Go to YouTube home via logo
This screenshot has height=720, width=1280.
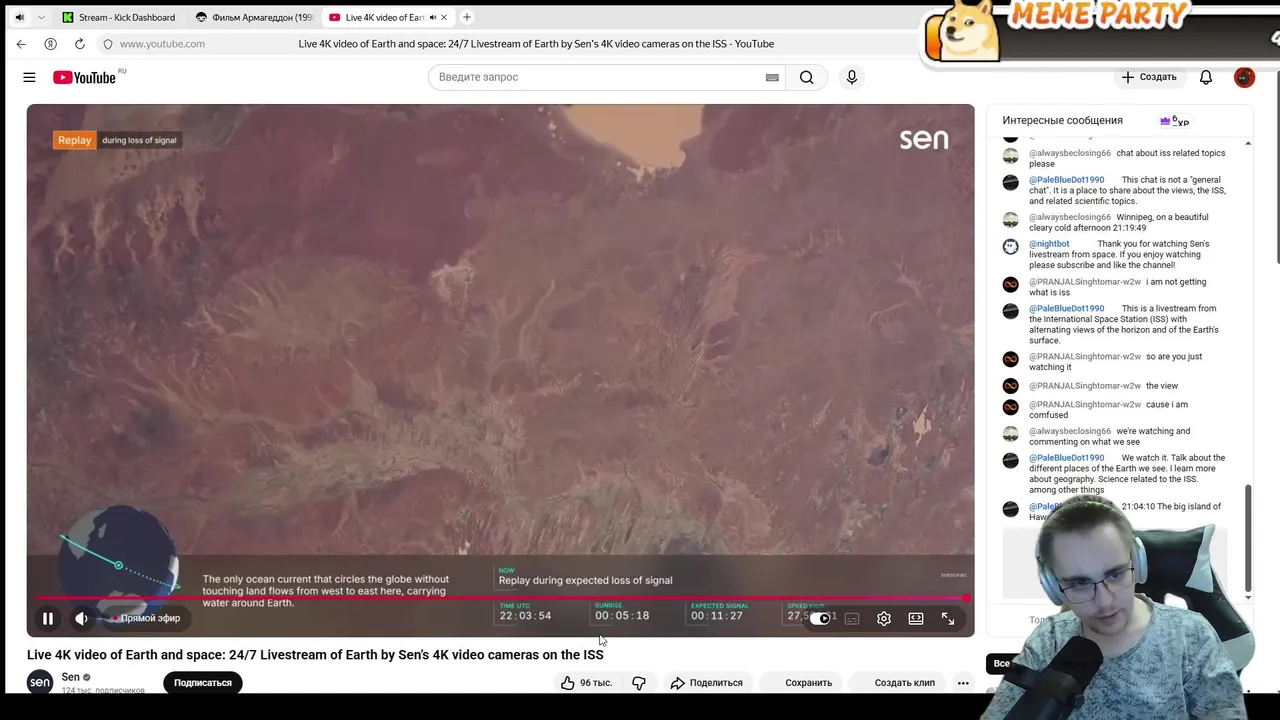tap(85, 77)
